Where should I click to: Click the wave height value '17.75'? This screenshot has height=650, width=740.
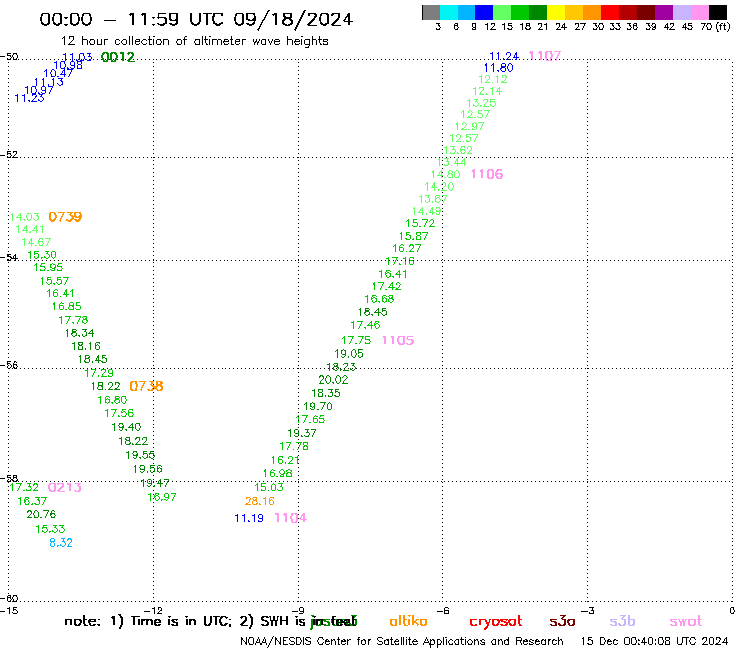point(356,340)
